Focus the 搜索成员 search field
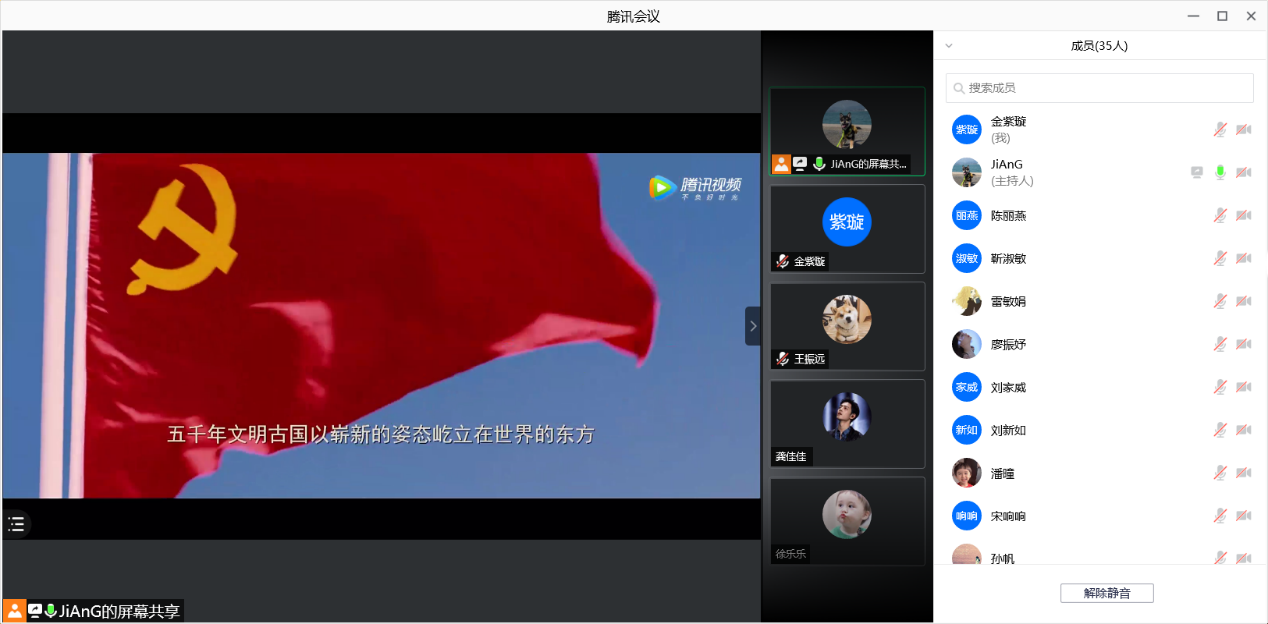The width and height of the screenshot is (1268, 624). tap(1100, 88)
